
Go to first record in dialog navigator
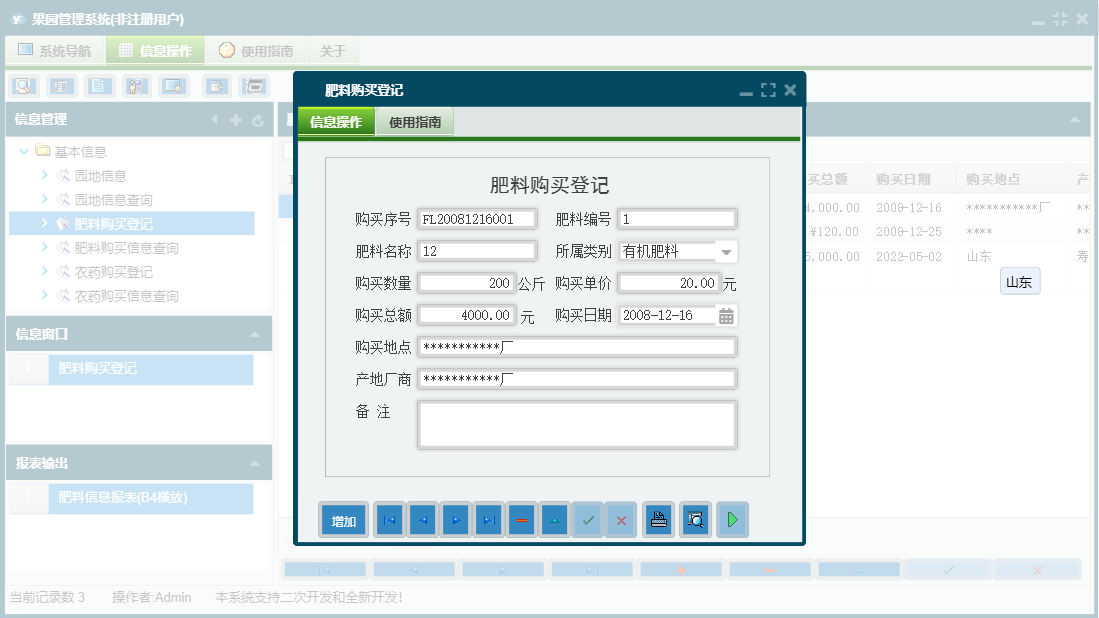coord(389,520)
